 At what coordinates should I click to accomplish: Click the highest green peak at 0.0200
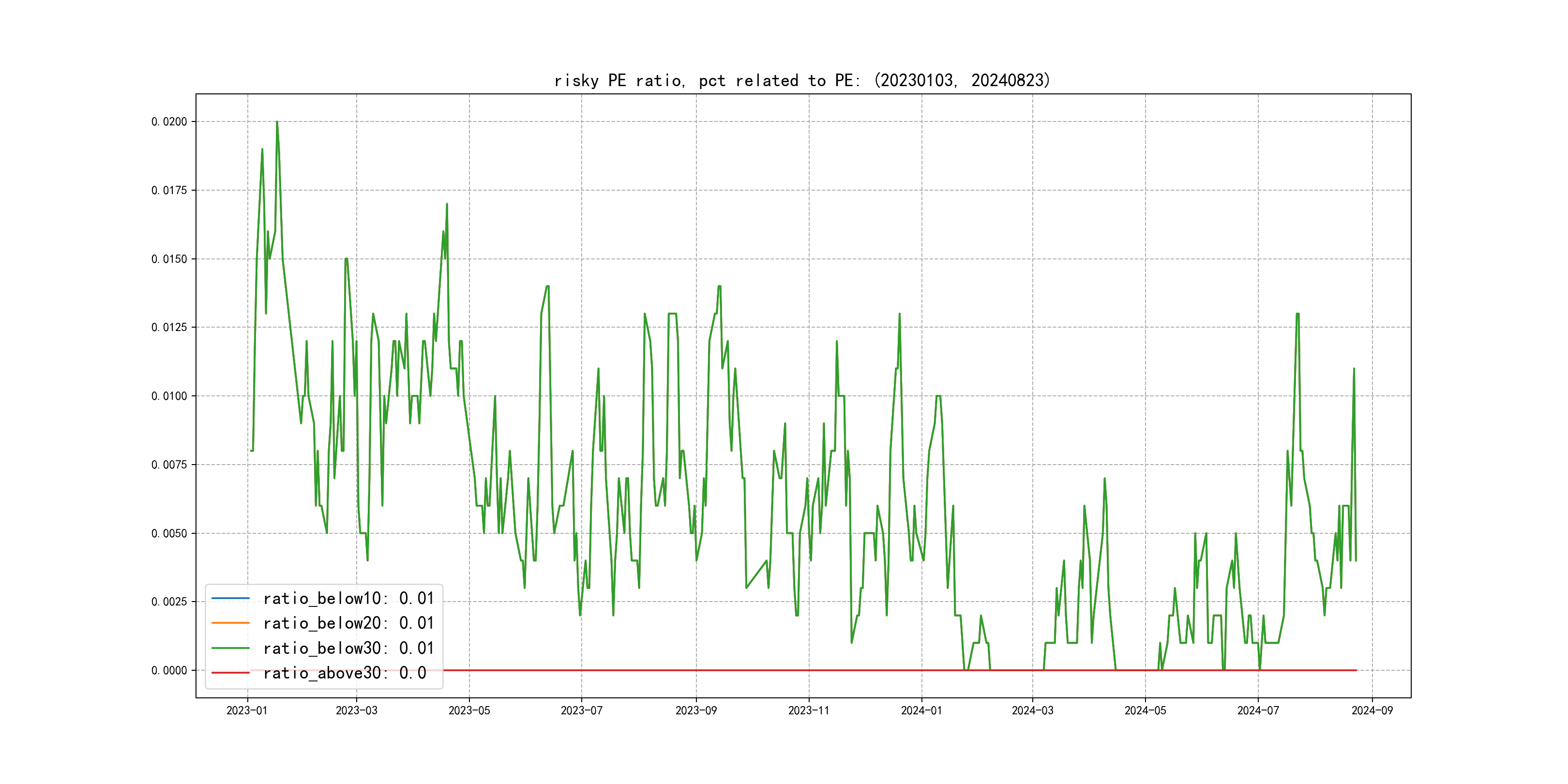click(x=277, y=122)
